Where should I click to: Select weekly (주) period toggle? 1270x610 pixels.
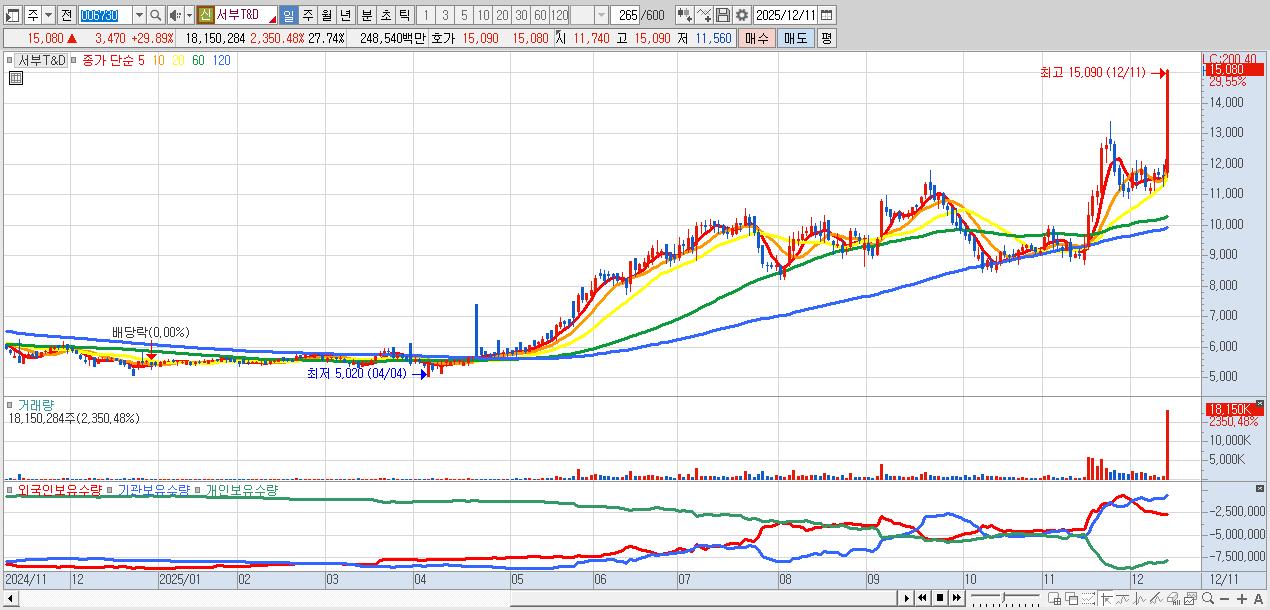(x=307, y=15)
